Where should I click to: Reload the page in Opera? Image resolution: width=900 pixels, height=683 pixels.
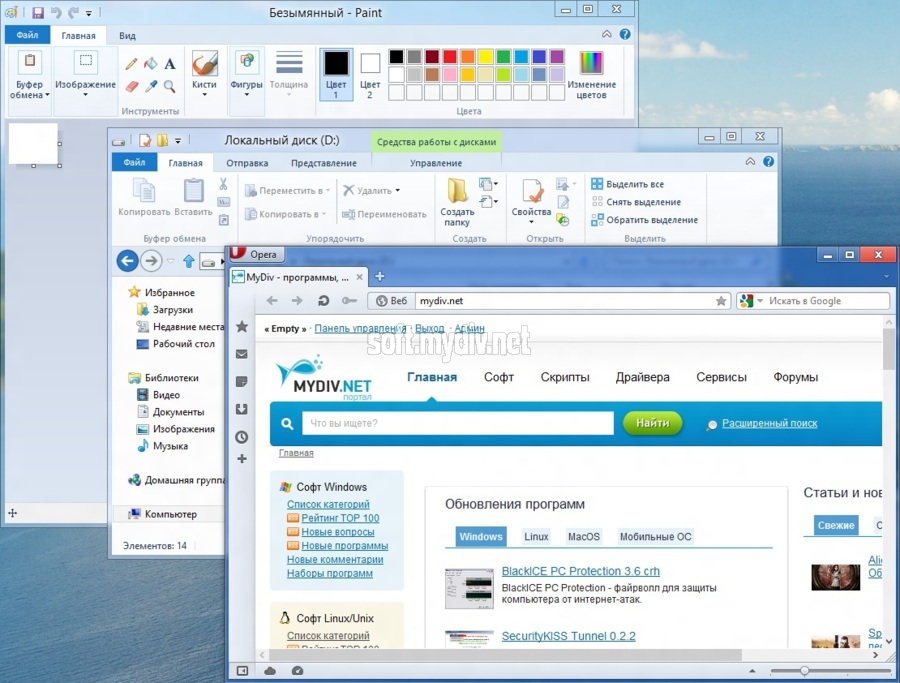[324, 301]
